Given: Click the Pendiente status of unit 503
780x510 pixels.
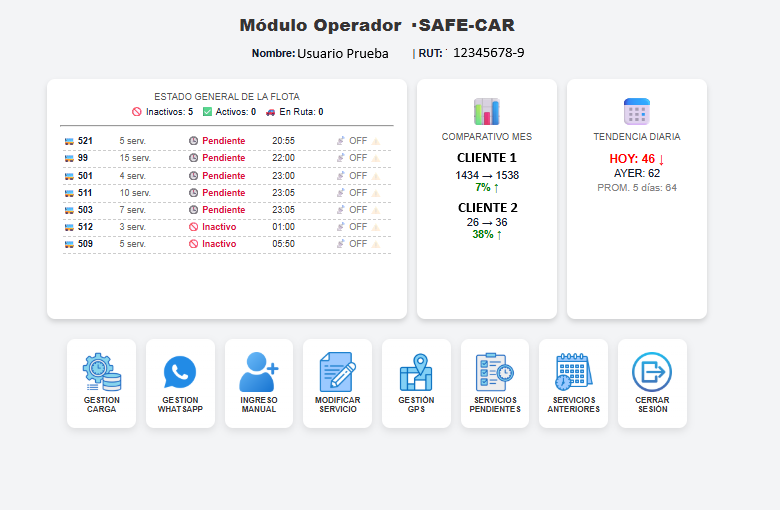Looking at the screenshot, I should [x=223, y=209].
